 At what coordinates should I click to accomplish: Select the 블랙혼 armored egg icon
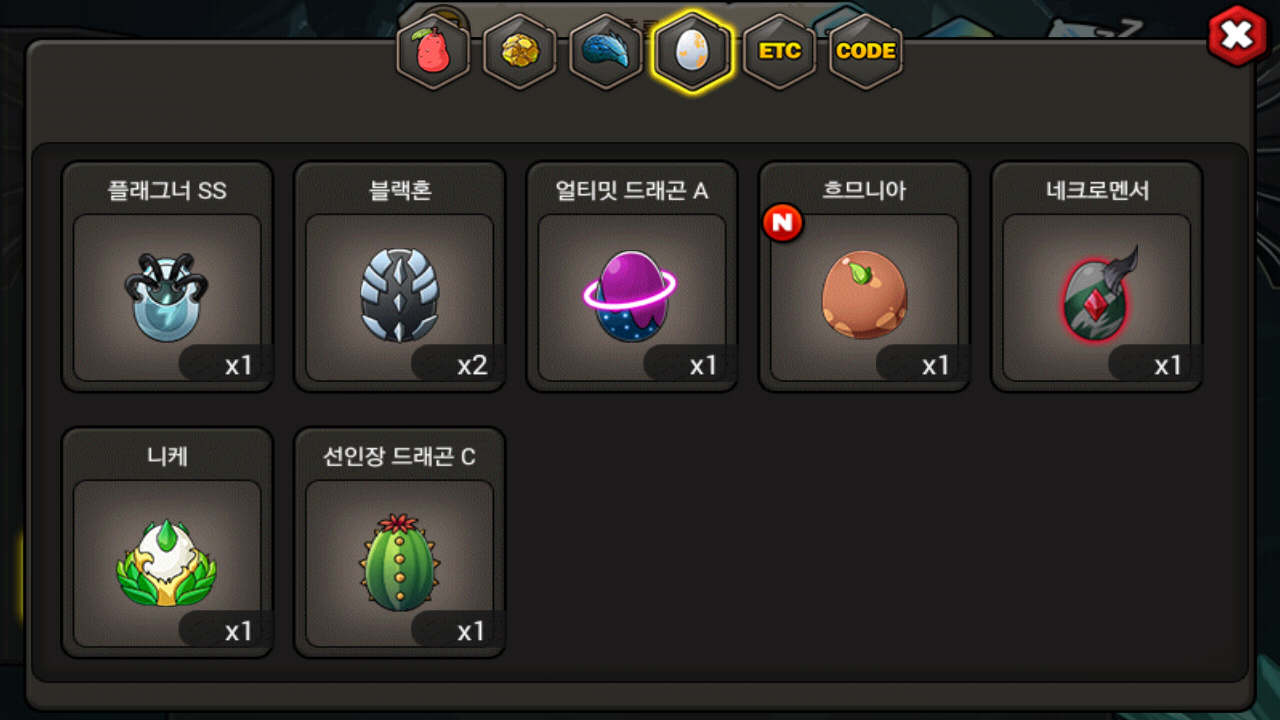pos(399,296)
